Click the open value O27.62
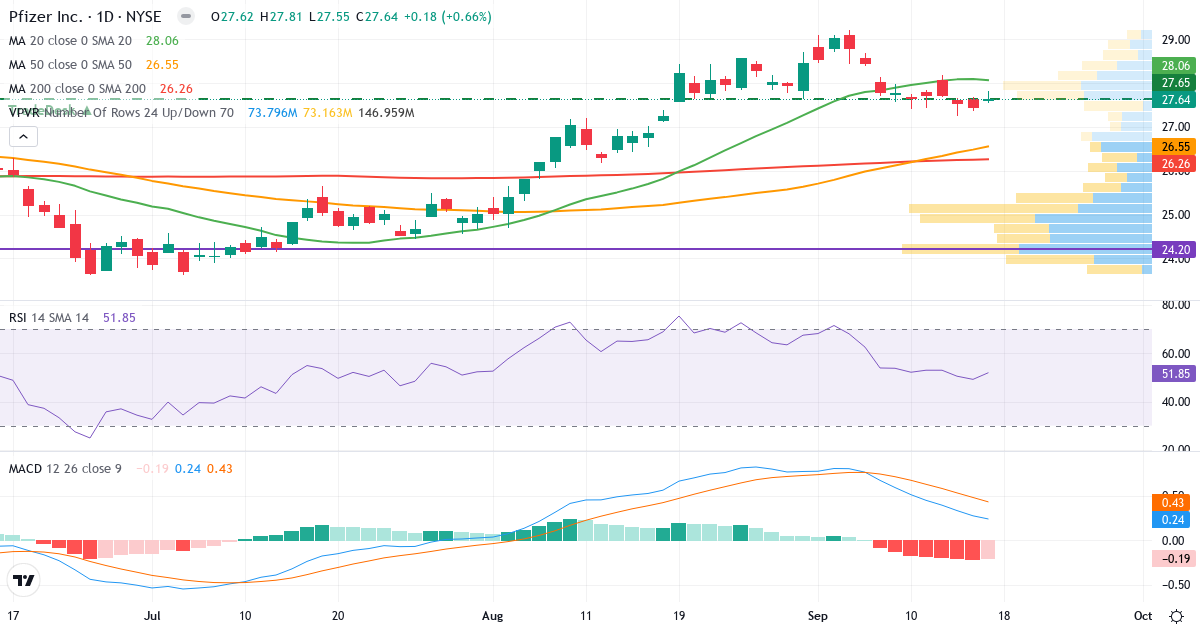Screen dimensions: 1200x630 click(x=233, y=17)
